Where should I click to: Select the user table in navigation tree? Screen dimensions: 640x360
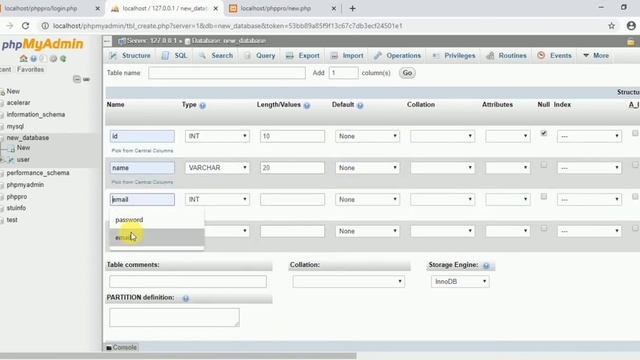(x=23, y=160)
